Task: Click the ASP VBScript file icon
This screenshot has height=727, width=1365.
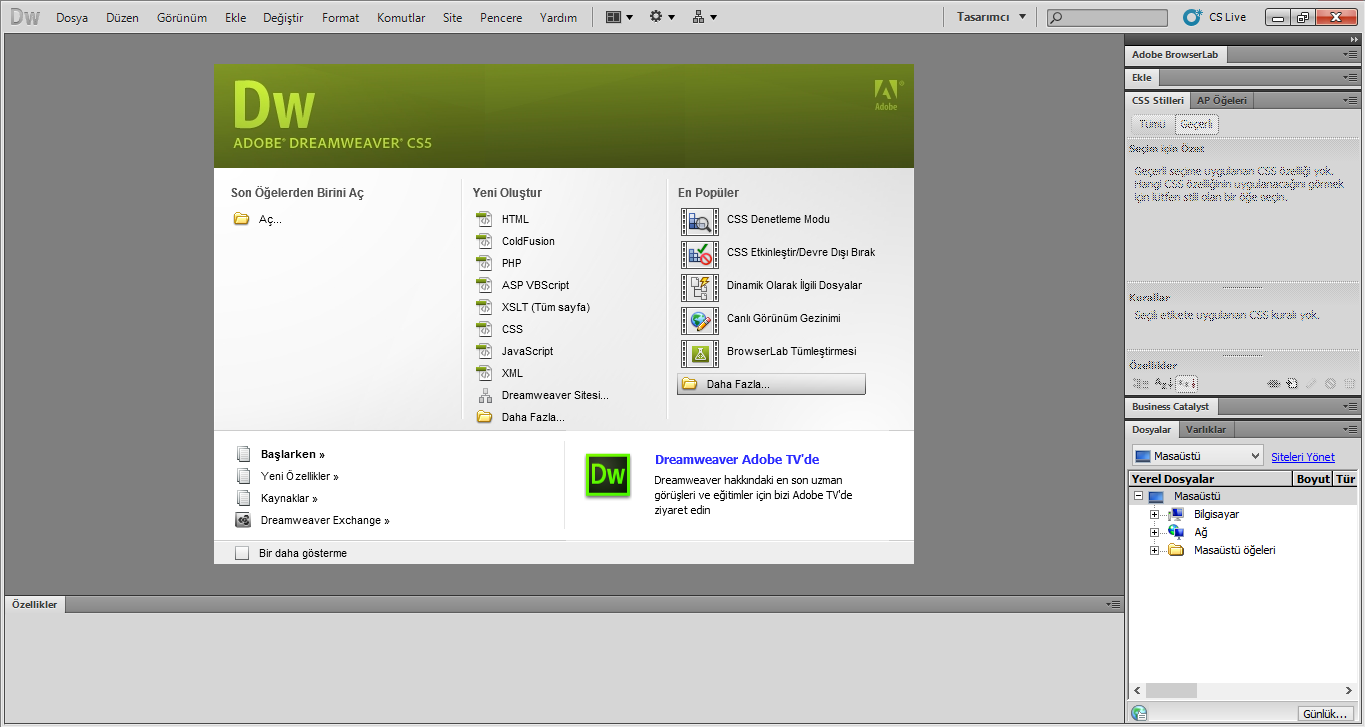Action: pyautogui.click(x=485, y=285)
